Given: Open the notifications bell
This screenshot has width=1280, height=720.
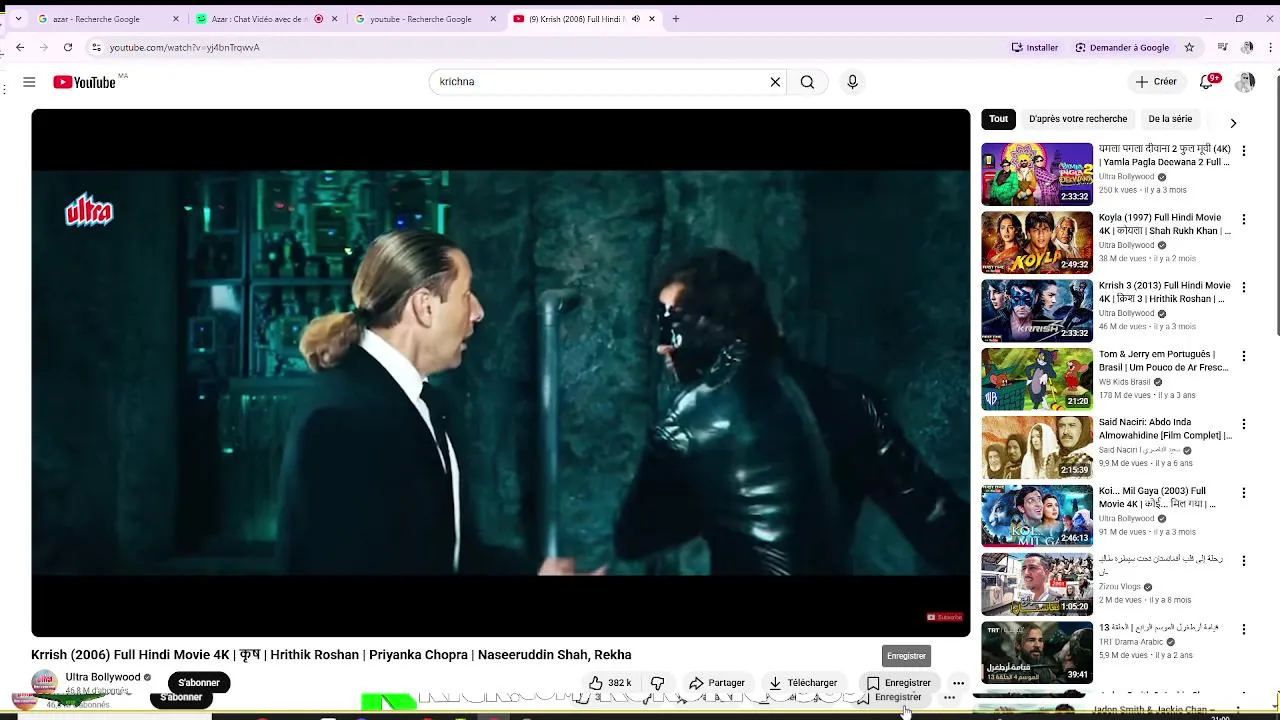Looking at the screenshot, I should 1207,82.
